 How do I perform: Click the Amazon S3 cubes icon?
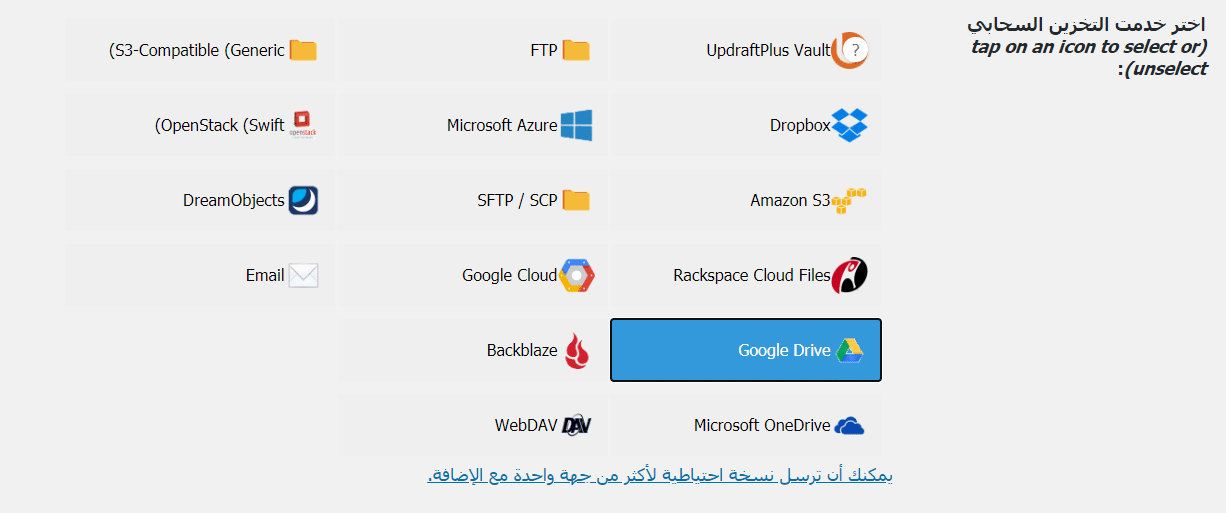coord(849,200)
